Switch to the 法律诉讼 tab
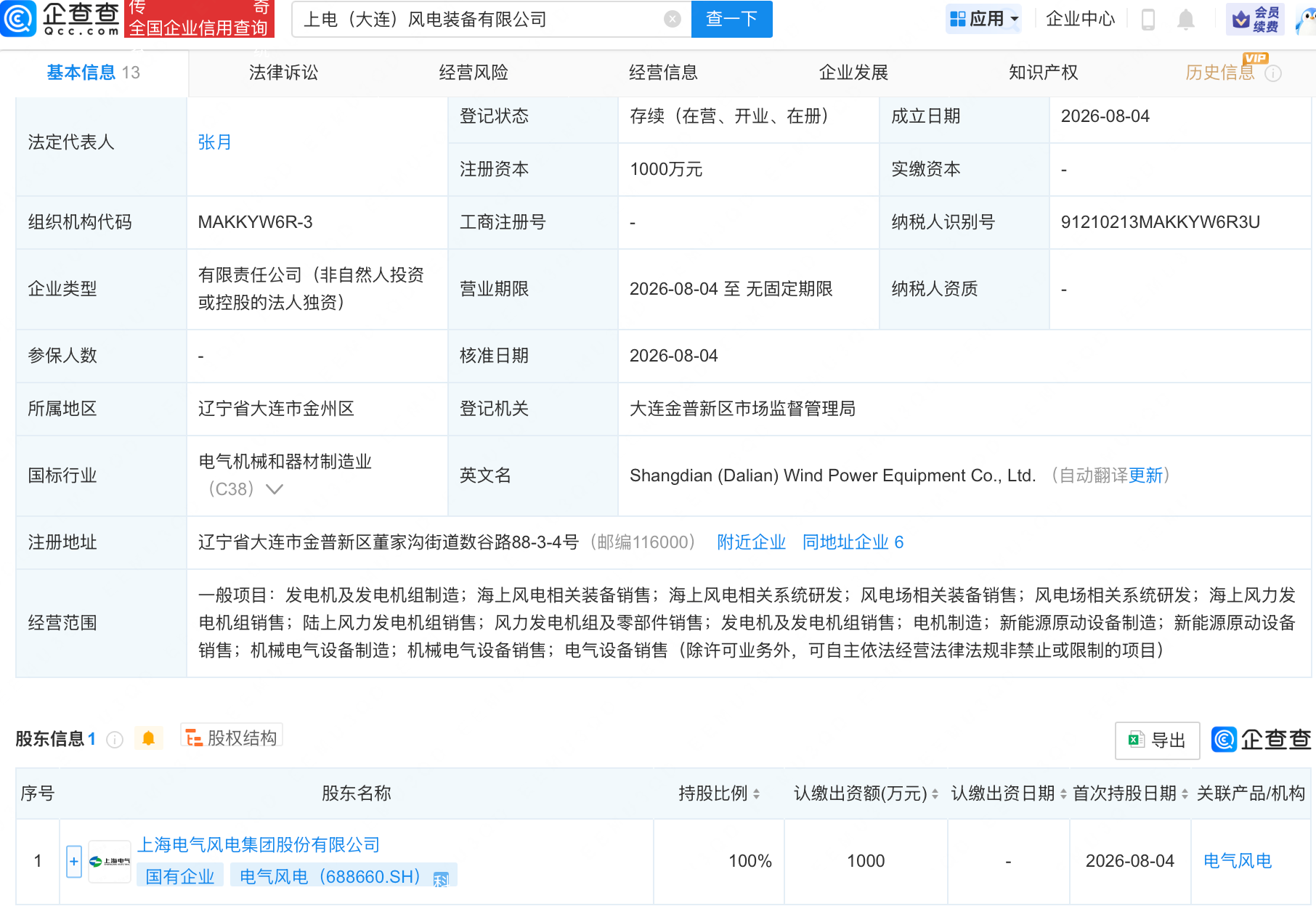1316x906 pixels. tap(283, 73)
